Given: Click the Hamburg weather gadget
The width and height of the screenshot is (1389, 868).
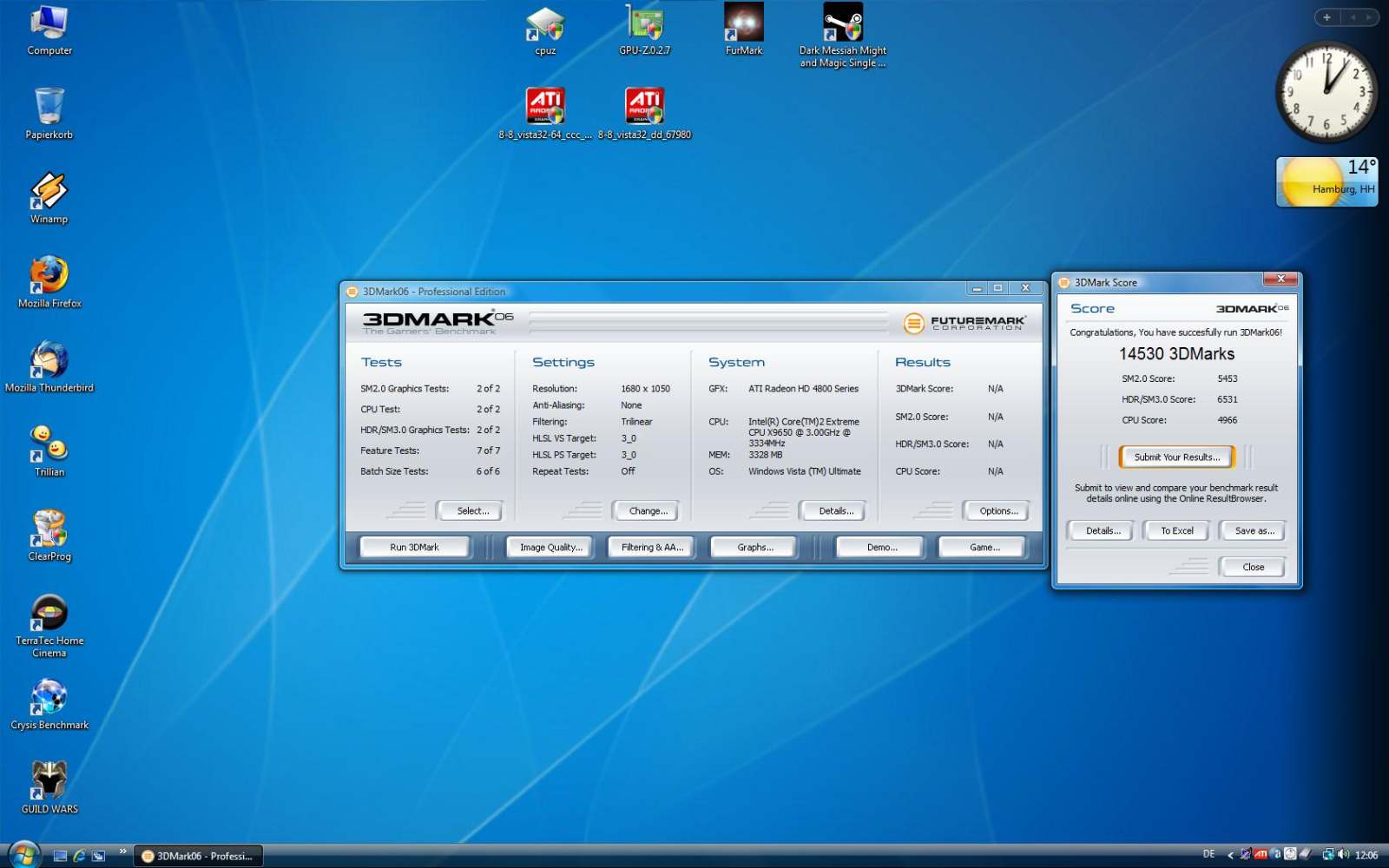Looking at the screenshot, I should pos(1326,181).
